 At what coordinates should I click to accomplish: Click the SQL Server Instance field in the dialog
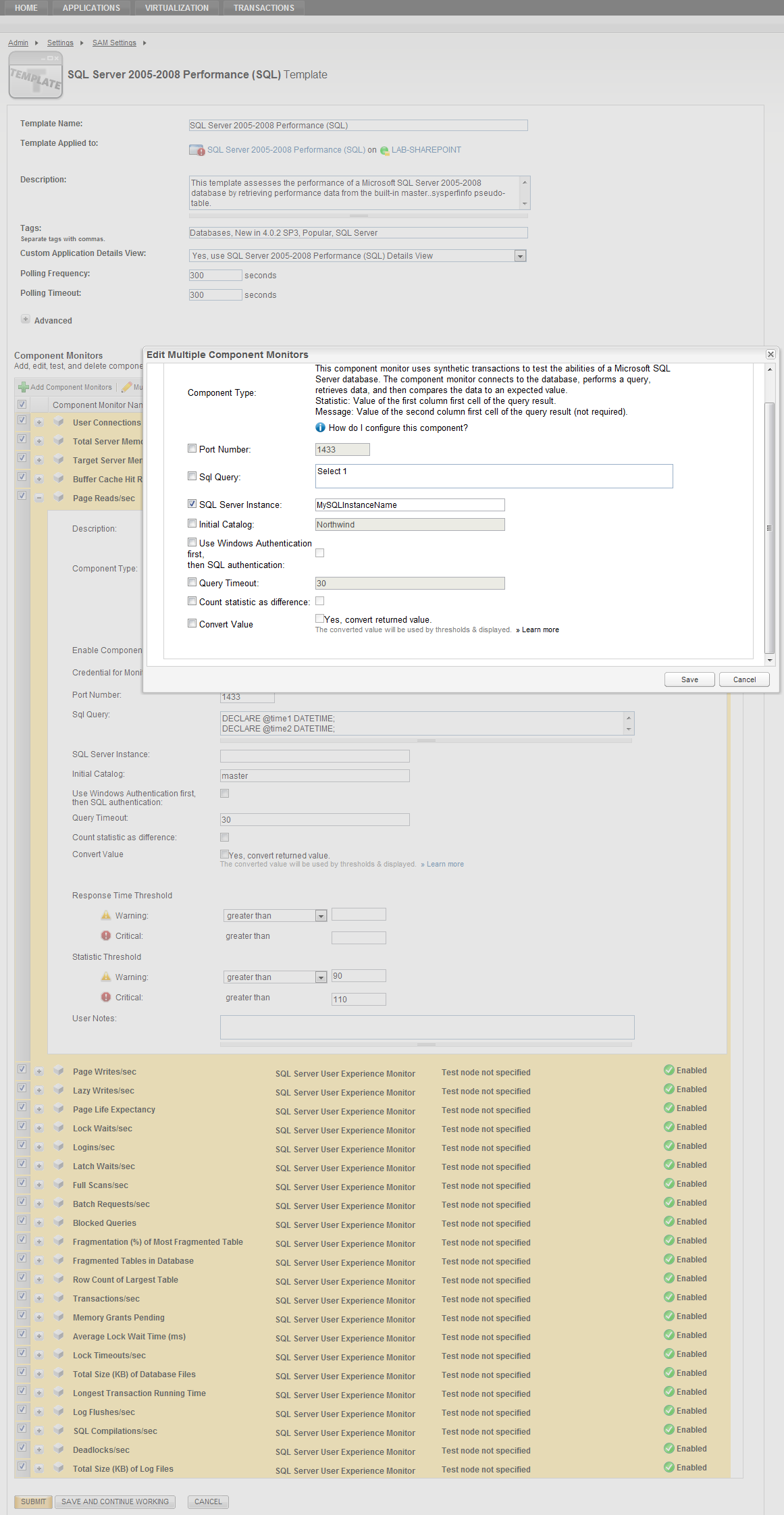410,505
